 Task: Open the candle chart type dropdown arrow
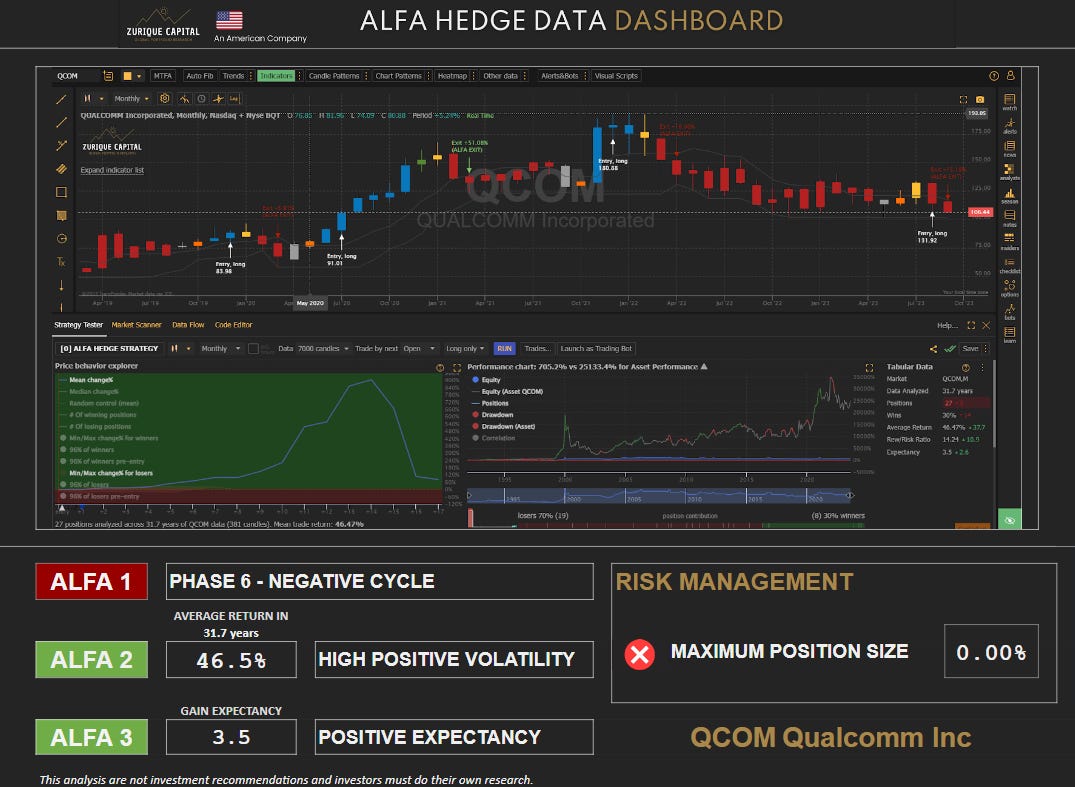pyautogui.click(x=101, y=99)
